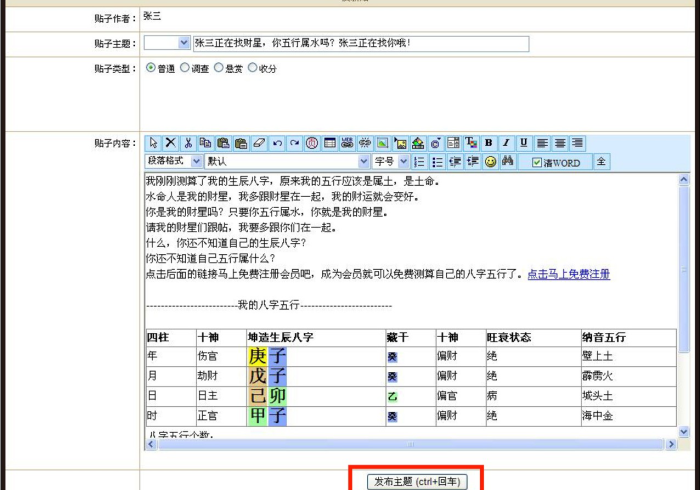
Task: Toggle the 清WORD checkbox
Action: [537, 162]
